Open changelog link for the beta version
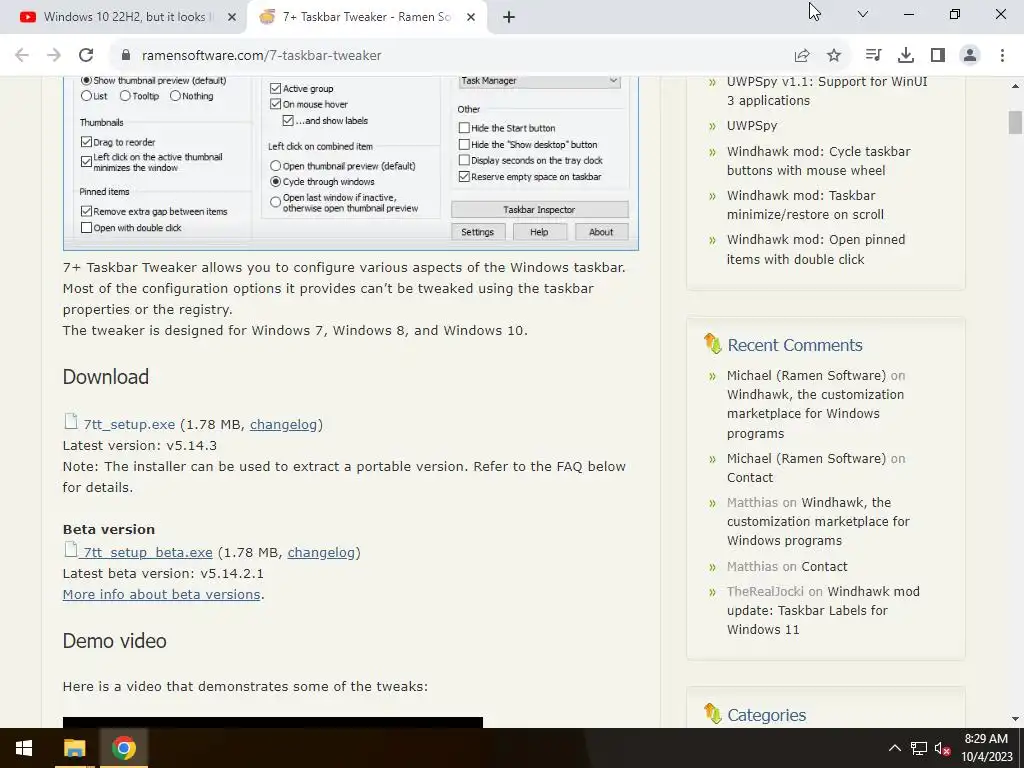This screenshot has height=768, width=1024. (x=321, y=552)
